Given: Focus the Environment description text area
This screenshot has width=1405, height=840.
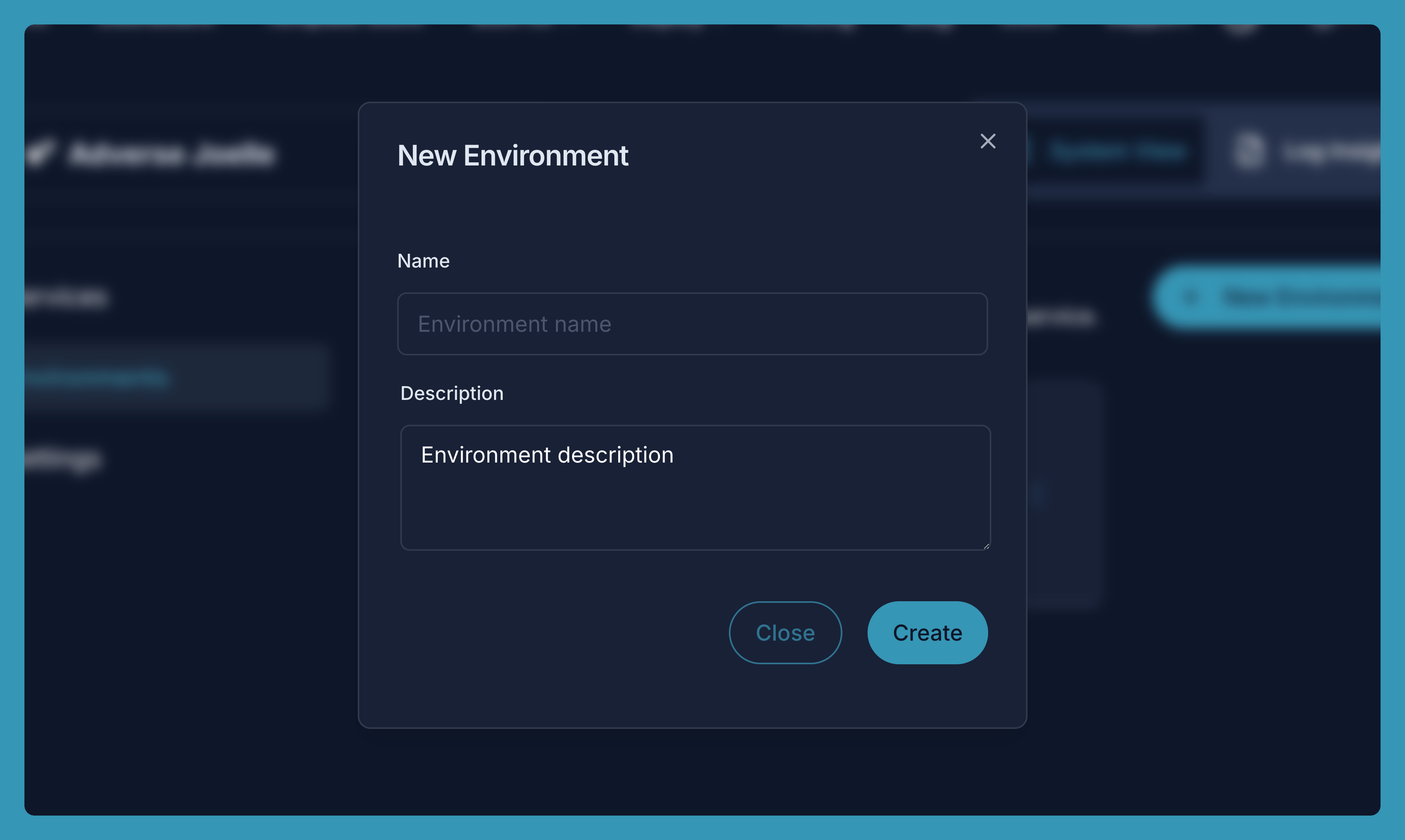Looking at the screenshot, I should [695, 487].
